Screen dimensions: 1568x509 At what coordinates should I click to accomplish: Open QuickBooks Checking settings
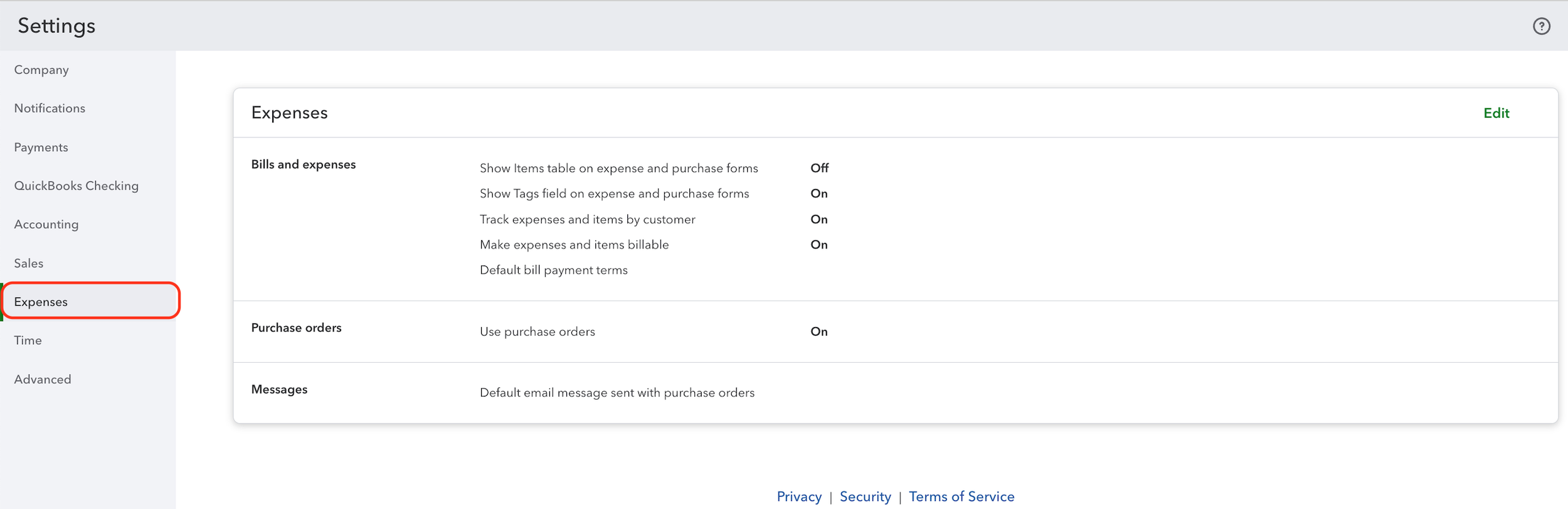[76, 186]
